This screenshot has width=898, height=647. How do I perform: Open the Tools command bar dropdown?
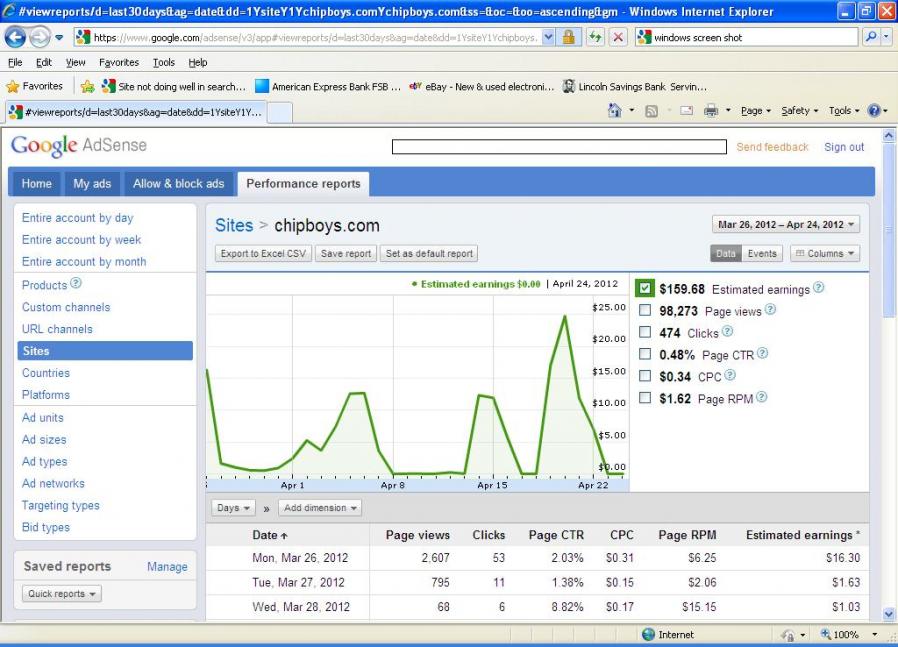click(x=844, y=111)
